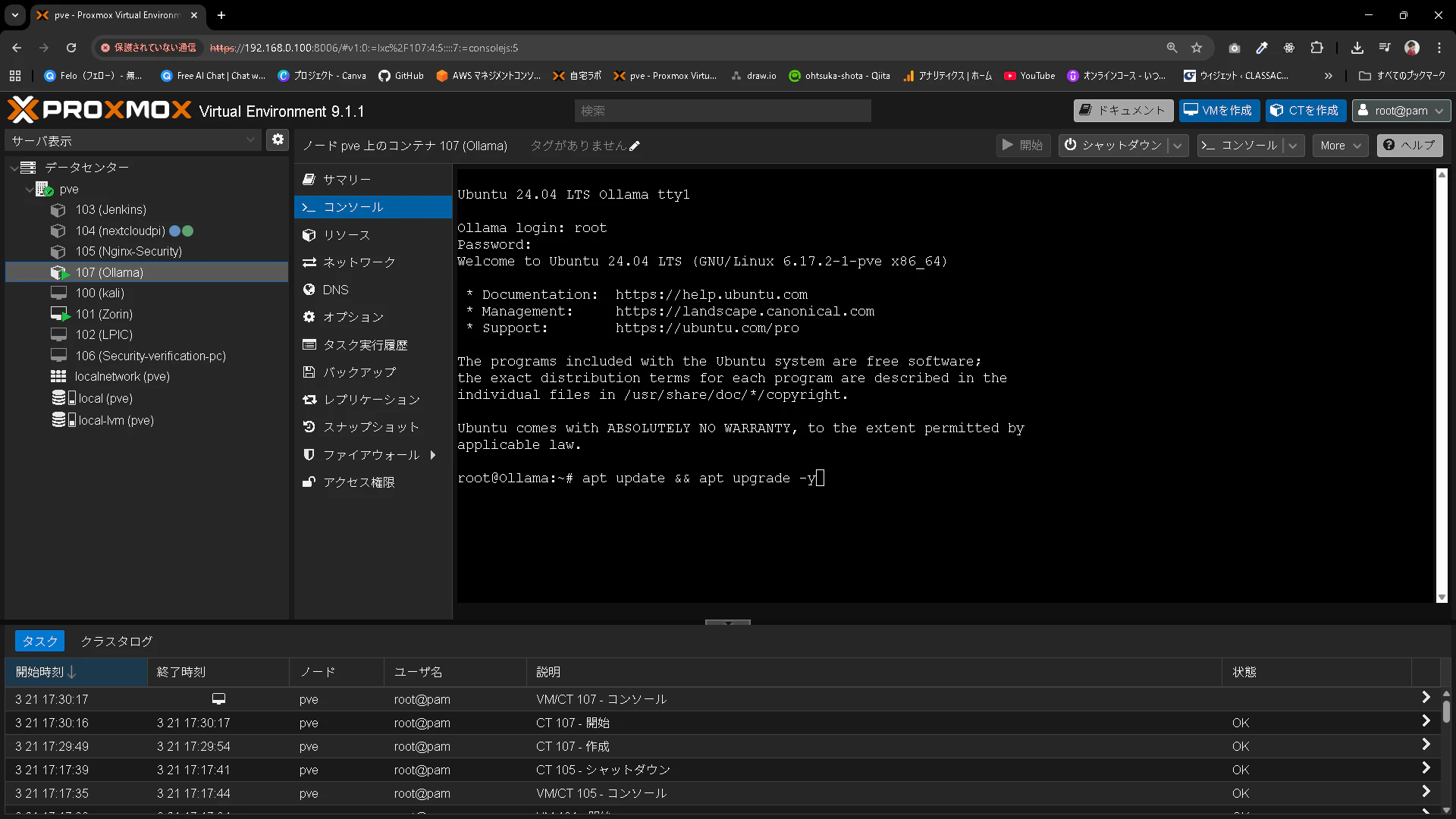Edit tags with the pencil icon

[x=635, y=146]
